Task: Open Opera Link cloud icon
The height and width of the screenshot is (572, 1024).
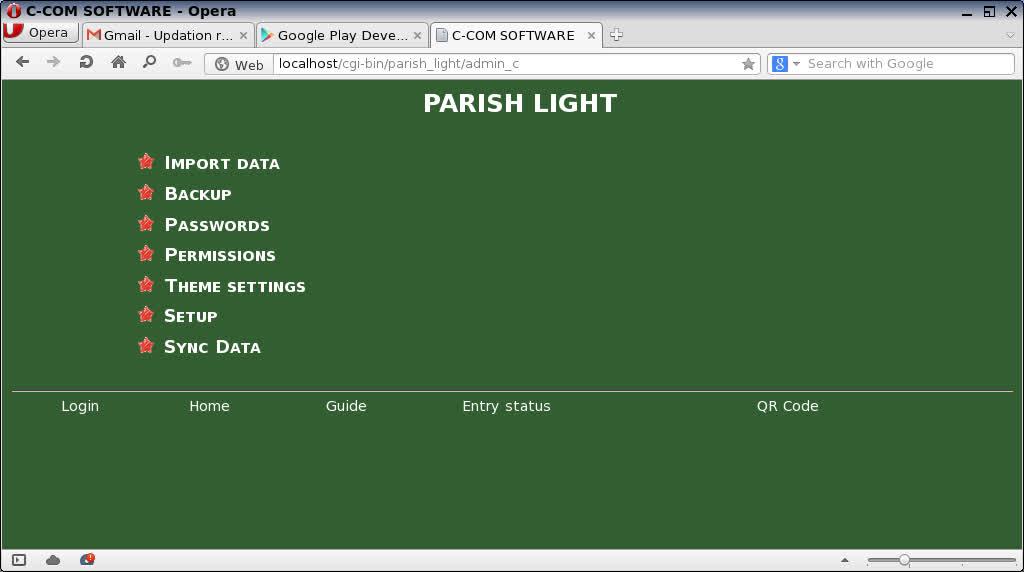Action: click(x=53, y=560)
